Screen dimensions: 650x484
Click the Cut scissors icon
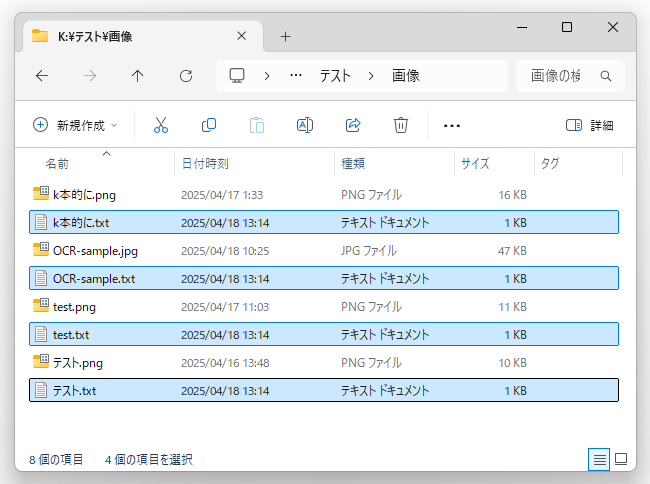point(161,125)
